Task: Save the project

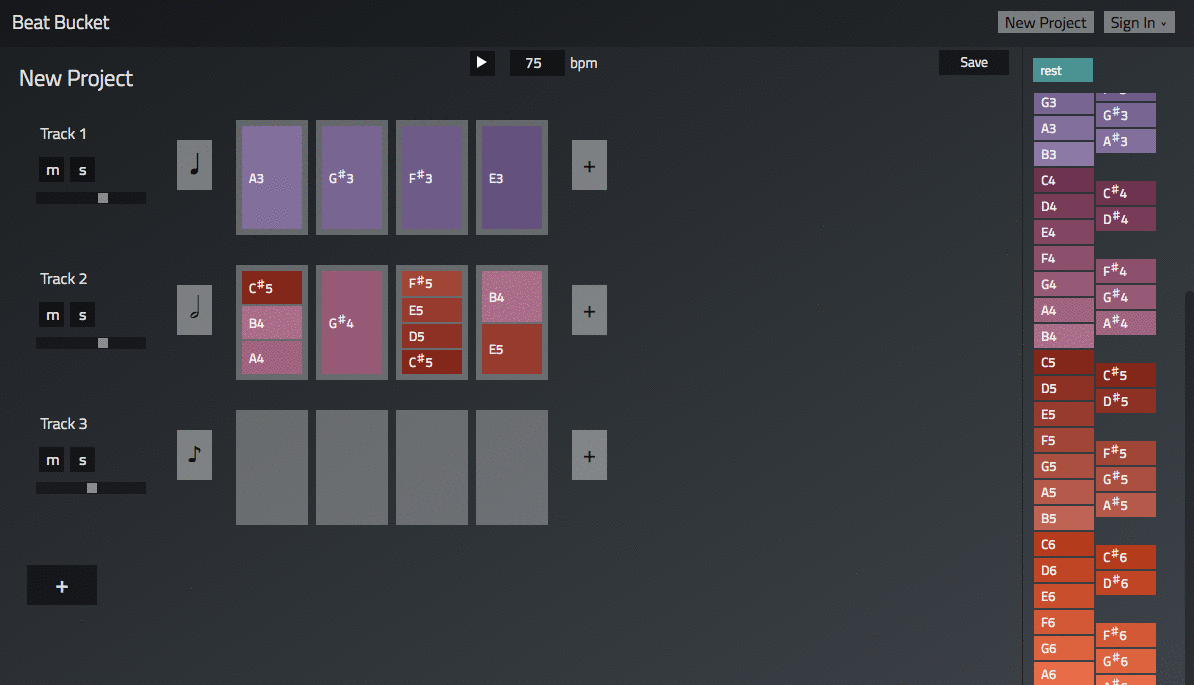Action: [974, 62]
